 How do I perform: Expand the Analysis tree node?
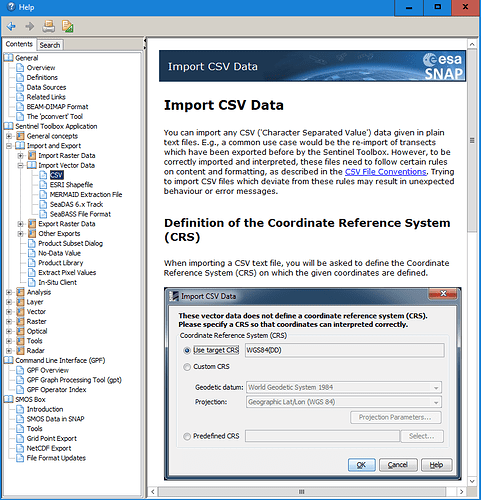tap(9, 292)
